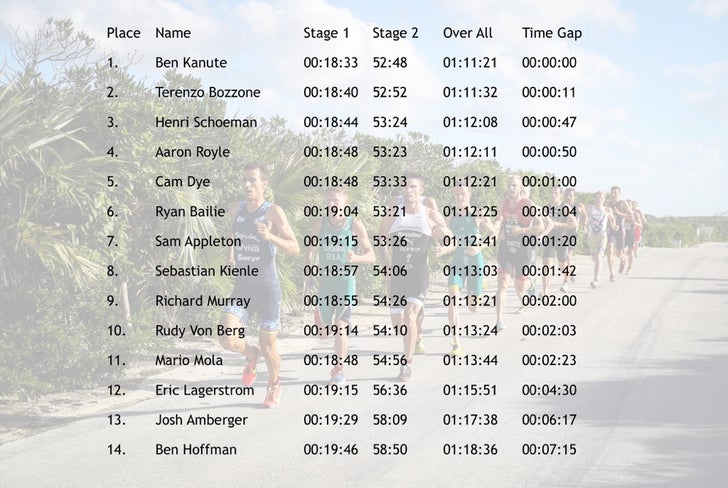The width and height of the screenshot is (728, 488).
Task: Select Henri Schoeman in the results
Action: click(206, 122)
